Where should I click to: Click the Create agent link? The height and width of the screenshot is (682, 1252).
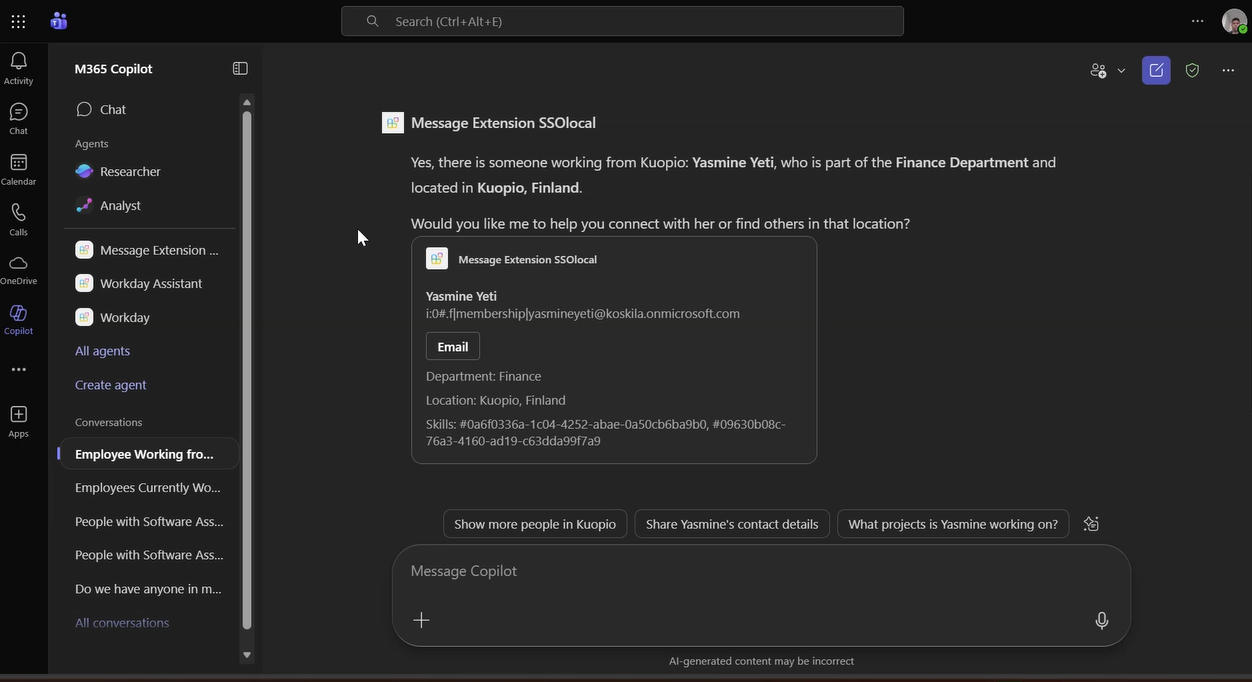110,385
